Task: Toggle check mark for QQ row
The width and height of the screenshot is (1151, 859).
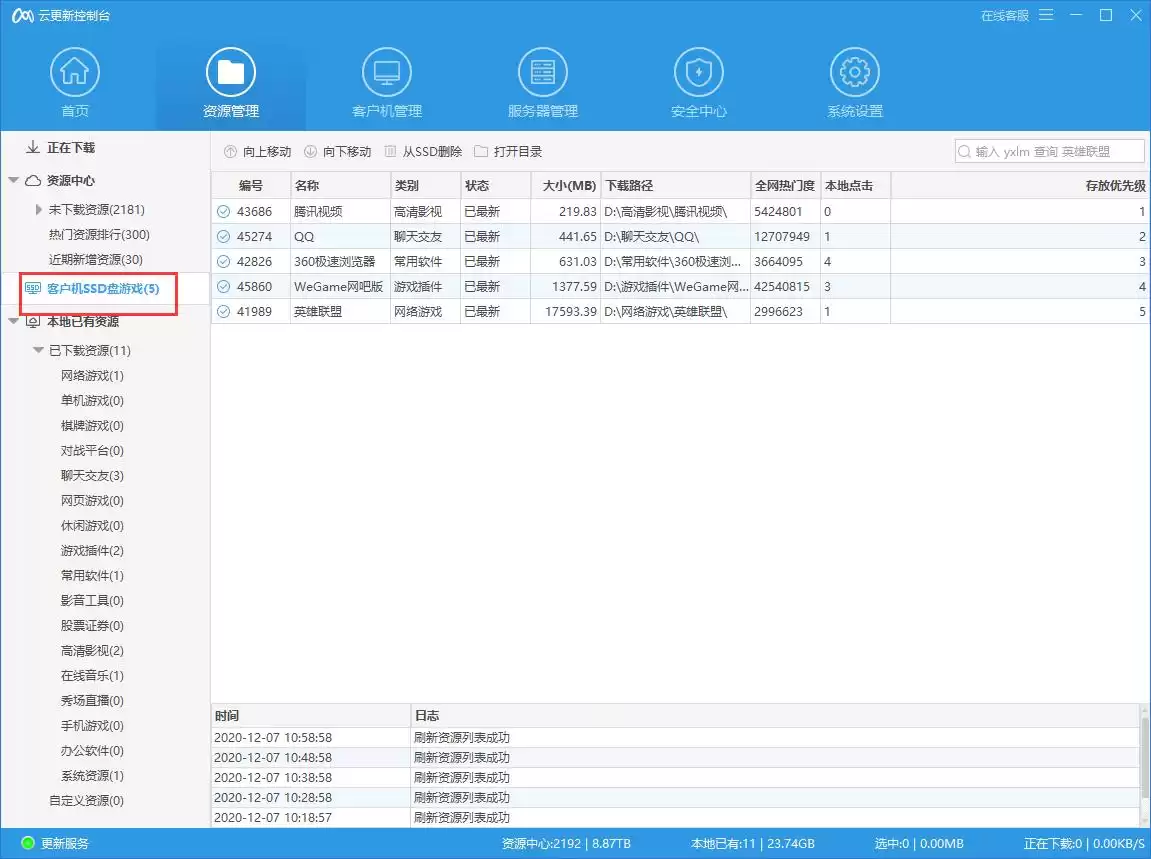Action: click(x=224, y=237)
